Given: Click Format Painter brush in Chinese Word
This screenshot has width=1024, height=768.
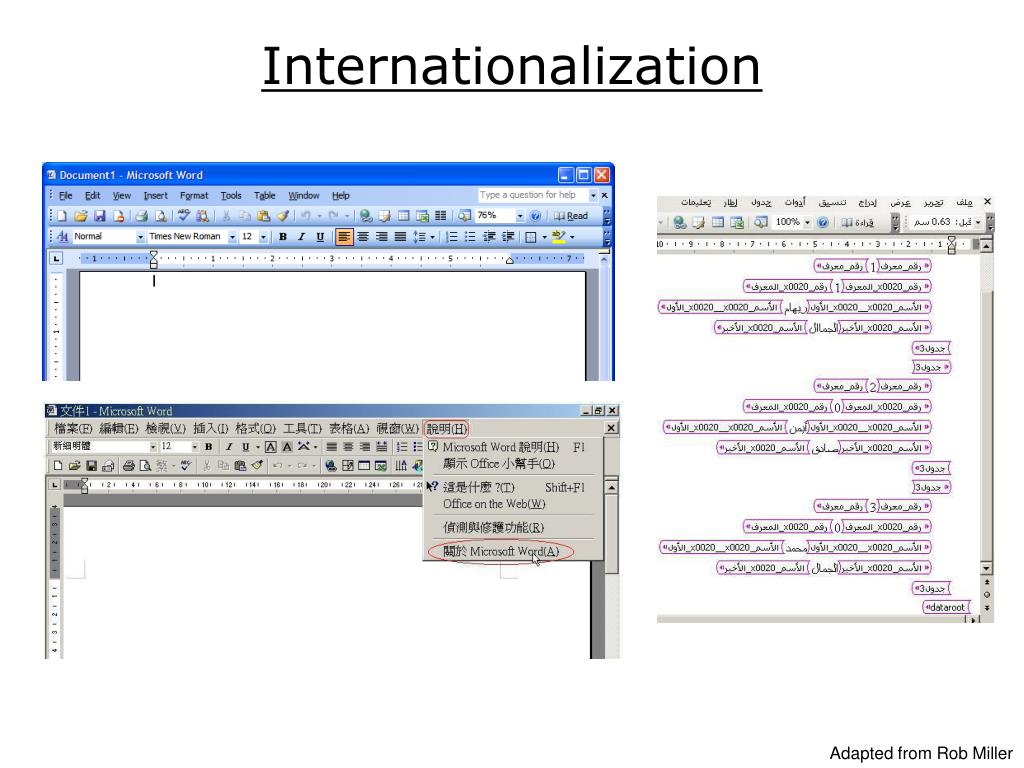Looking at the screenshot, I should point(257,466).
